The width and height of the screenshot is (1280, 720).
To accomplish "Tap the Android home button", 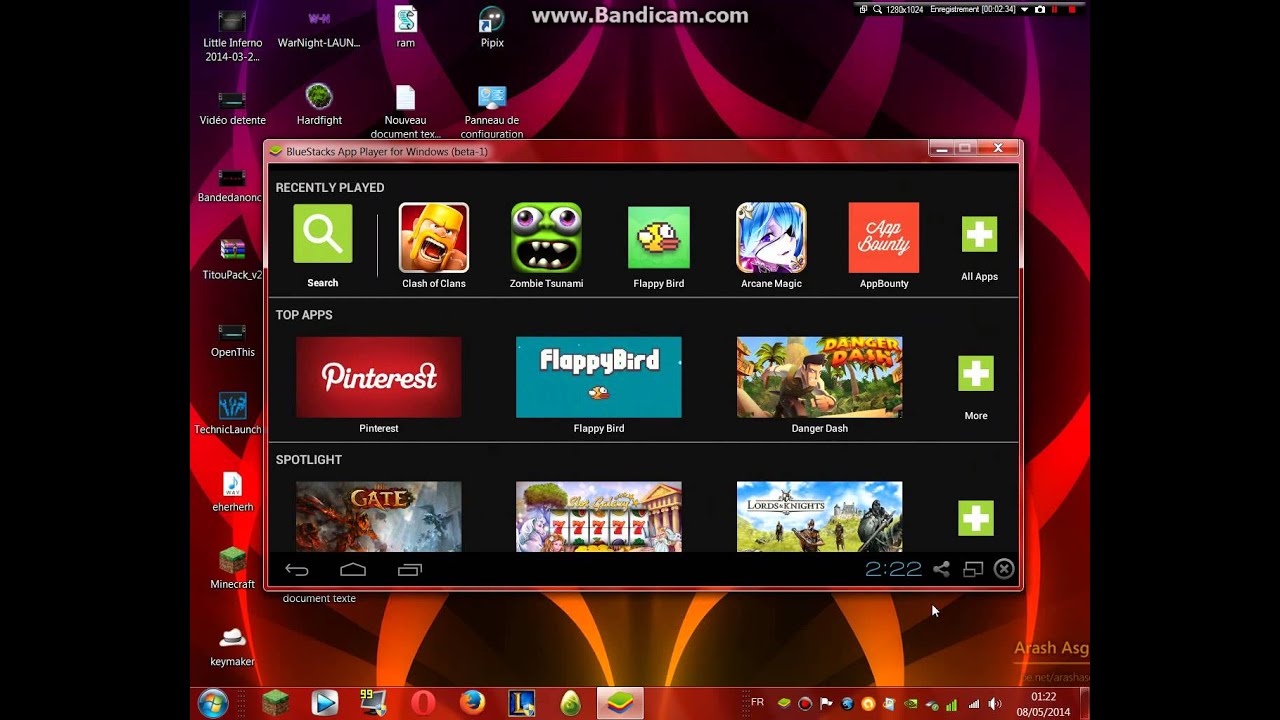I will click(353, 570).
